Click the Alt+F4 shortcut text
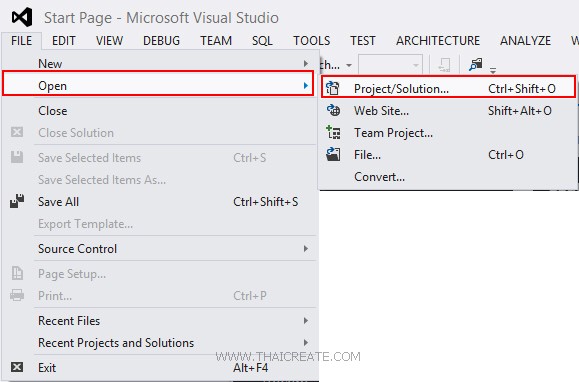579x382 pixels. pyautogui.click(x=250, y=368)
